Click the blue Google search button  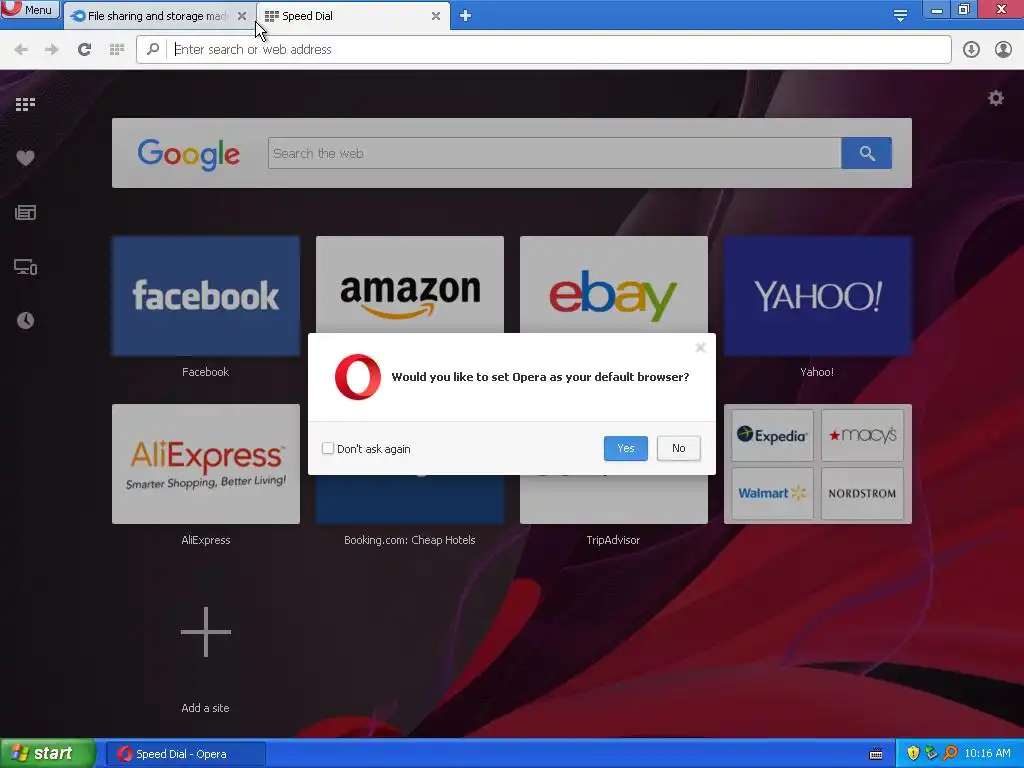(x=867, y=153)
